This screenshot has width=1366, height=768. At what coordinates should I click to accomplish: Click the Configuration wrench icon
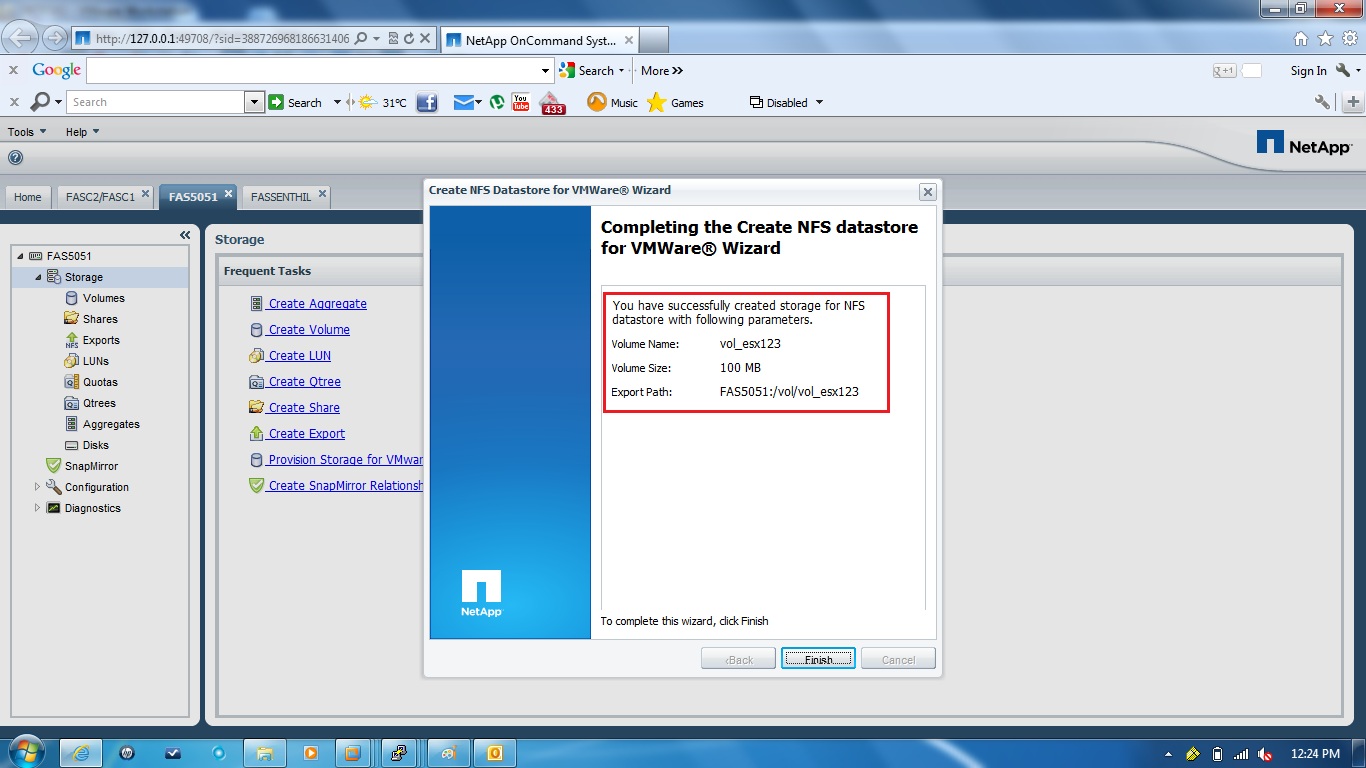coord(53,486)
